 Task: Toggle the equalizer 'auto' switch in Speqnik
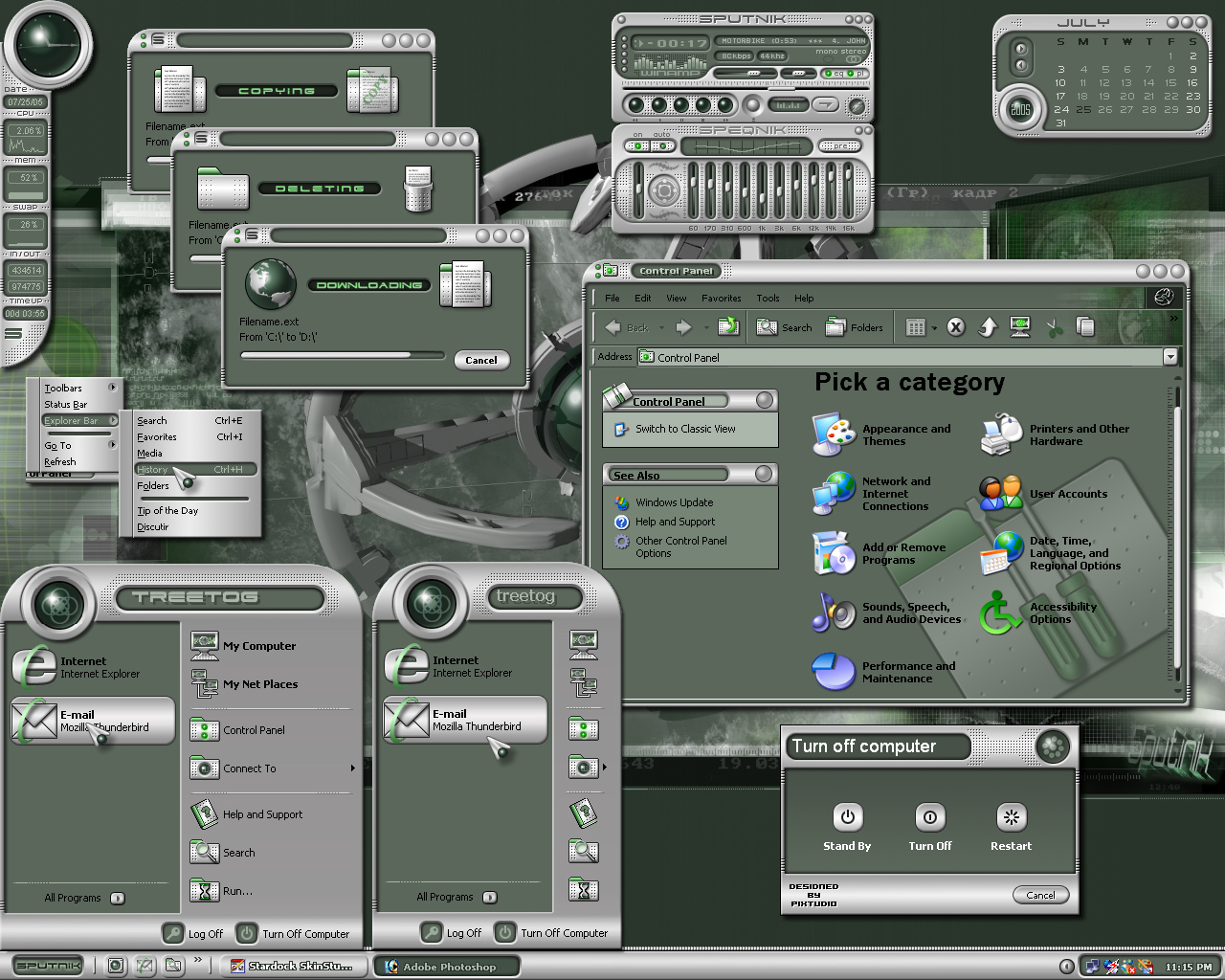pos(663,145)
